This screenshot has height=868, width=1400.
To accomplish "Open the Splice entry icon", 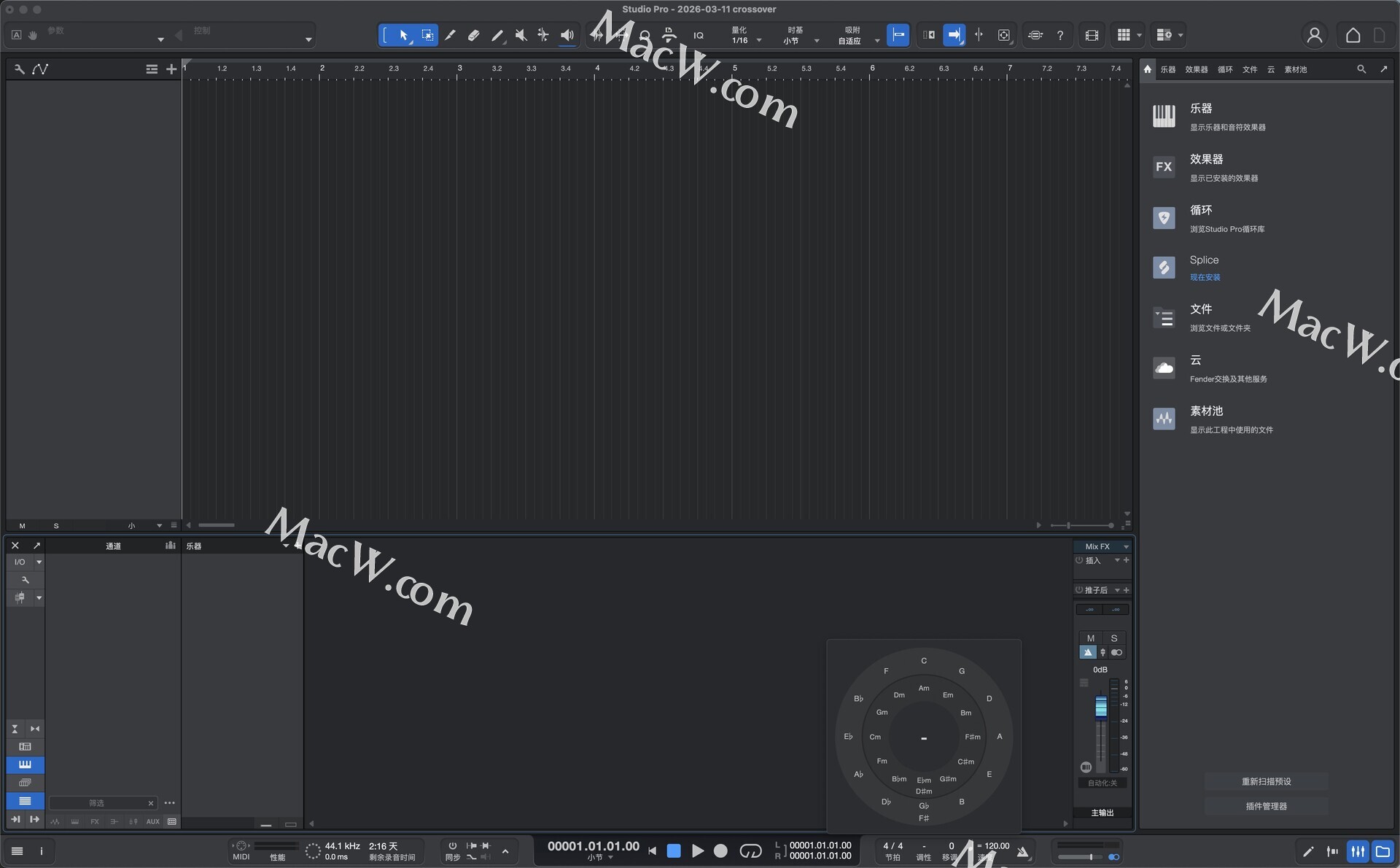I will click(1164, 268).
